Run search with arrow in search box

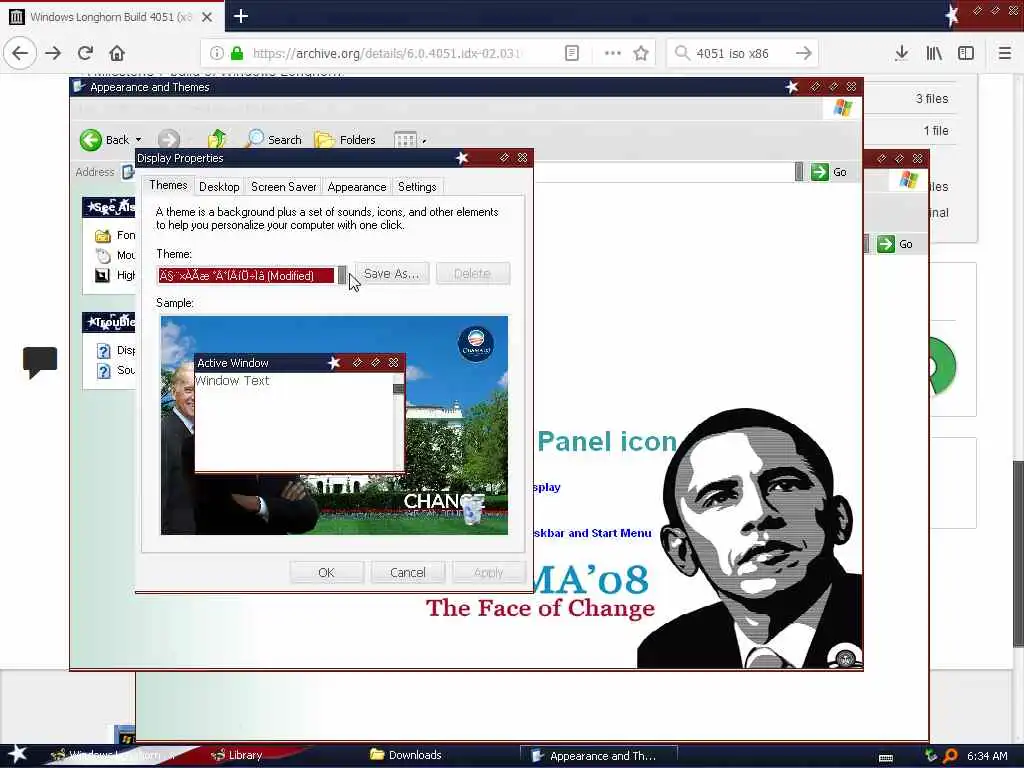tap(803, 53)
